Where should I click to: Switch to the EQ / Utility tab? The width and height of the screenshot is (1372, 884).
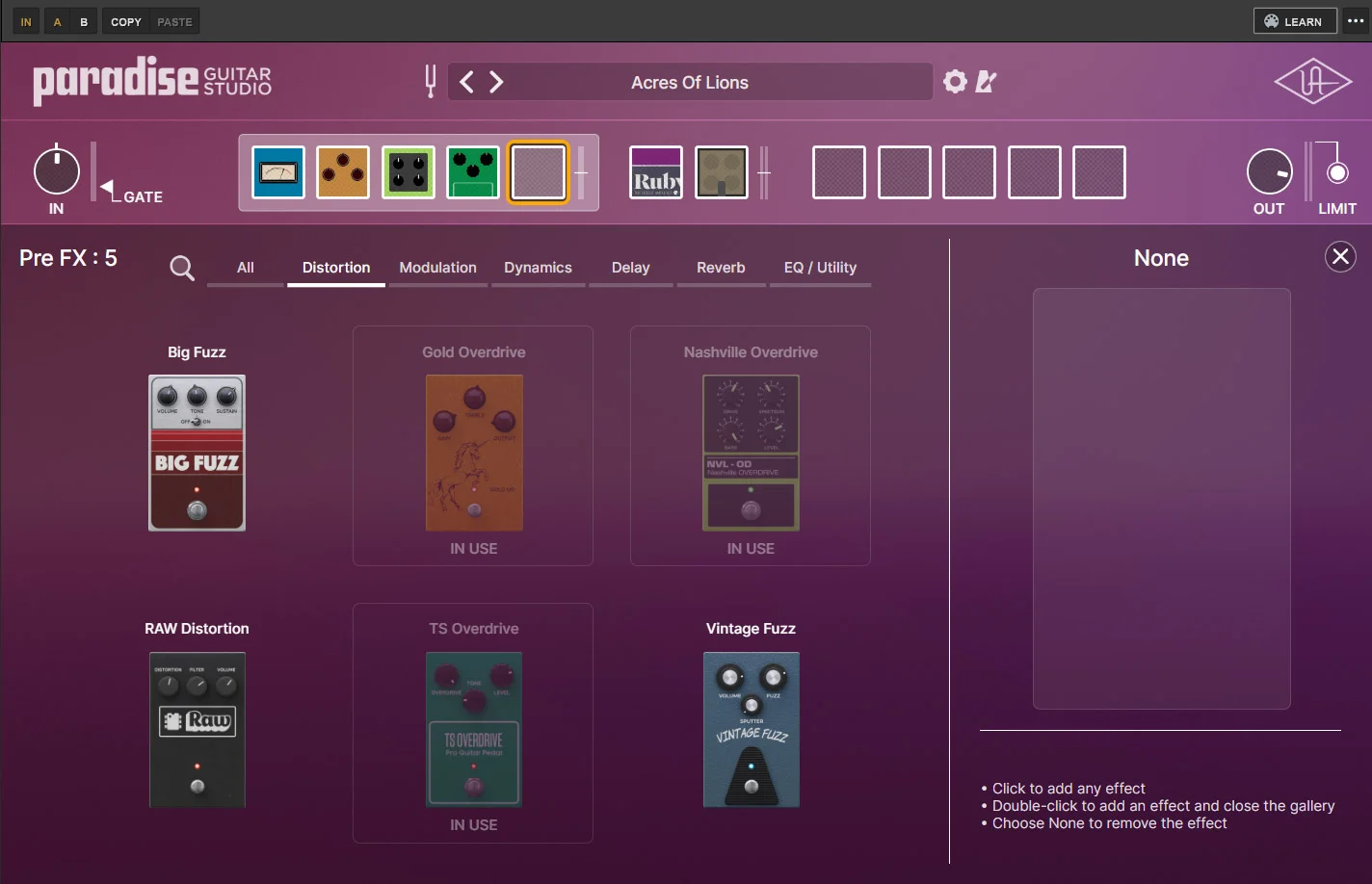pos(820,268)
